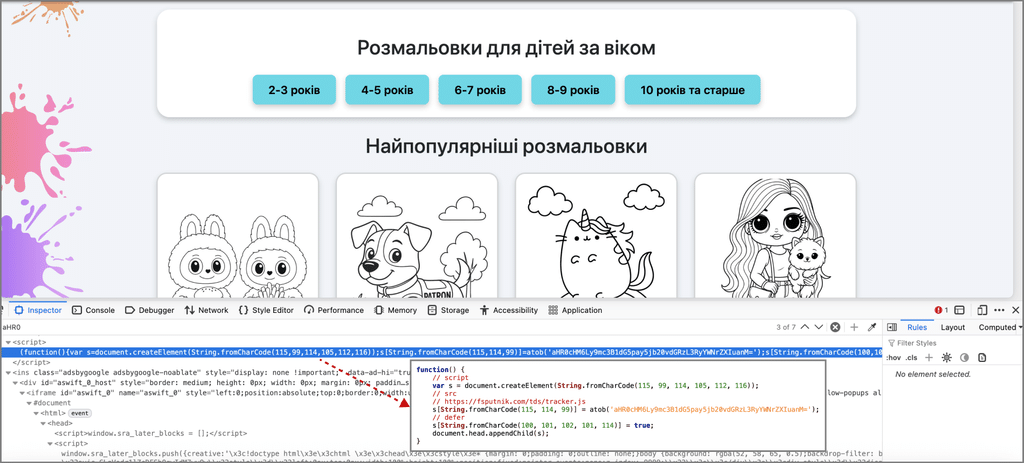Open the Debugger tab

pos(150,310)
